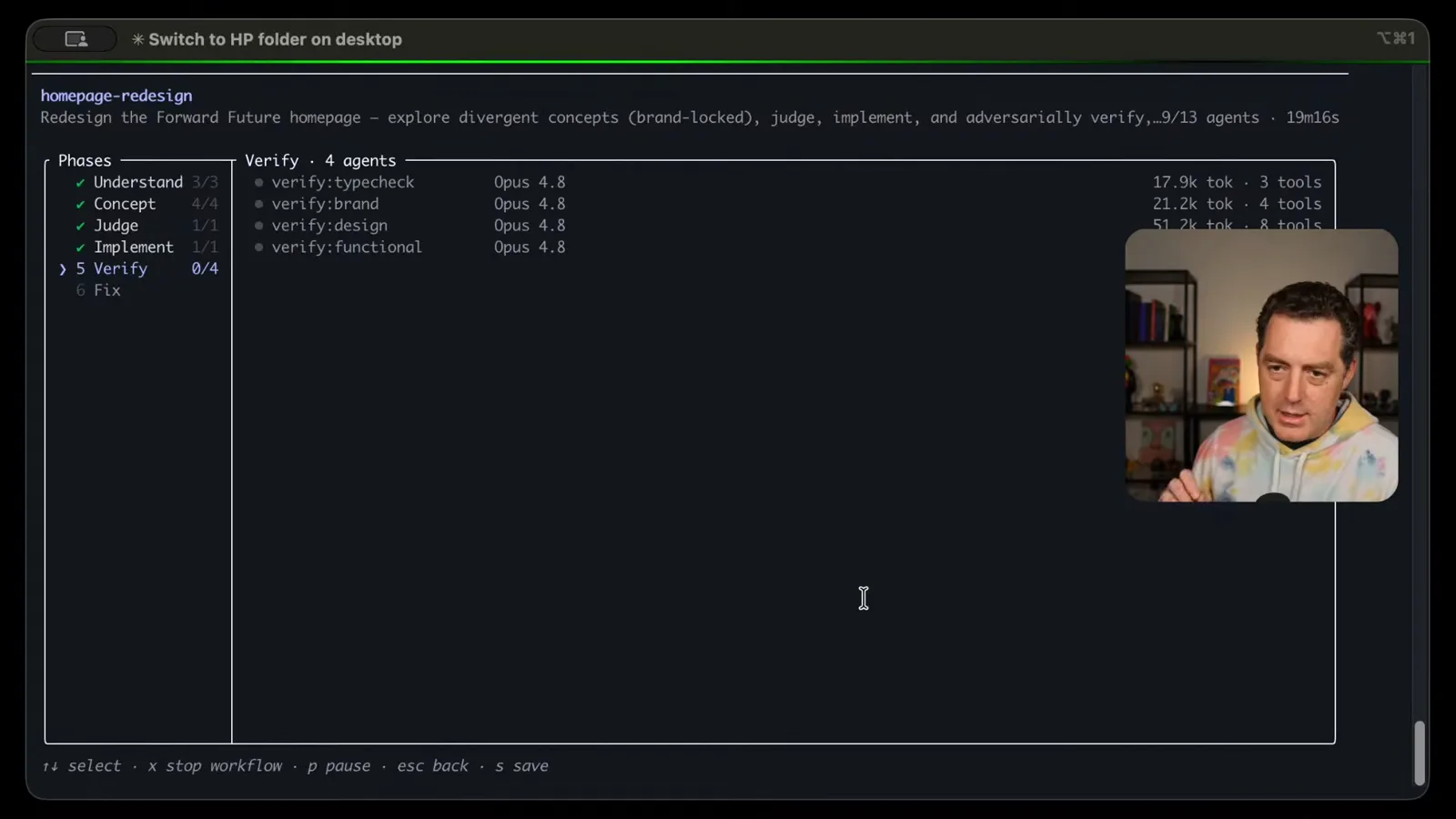Click the '21.2k tok · 4 tools' stat
This screenshot has width=1456, height=819.
[1237, 204]
